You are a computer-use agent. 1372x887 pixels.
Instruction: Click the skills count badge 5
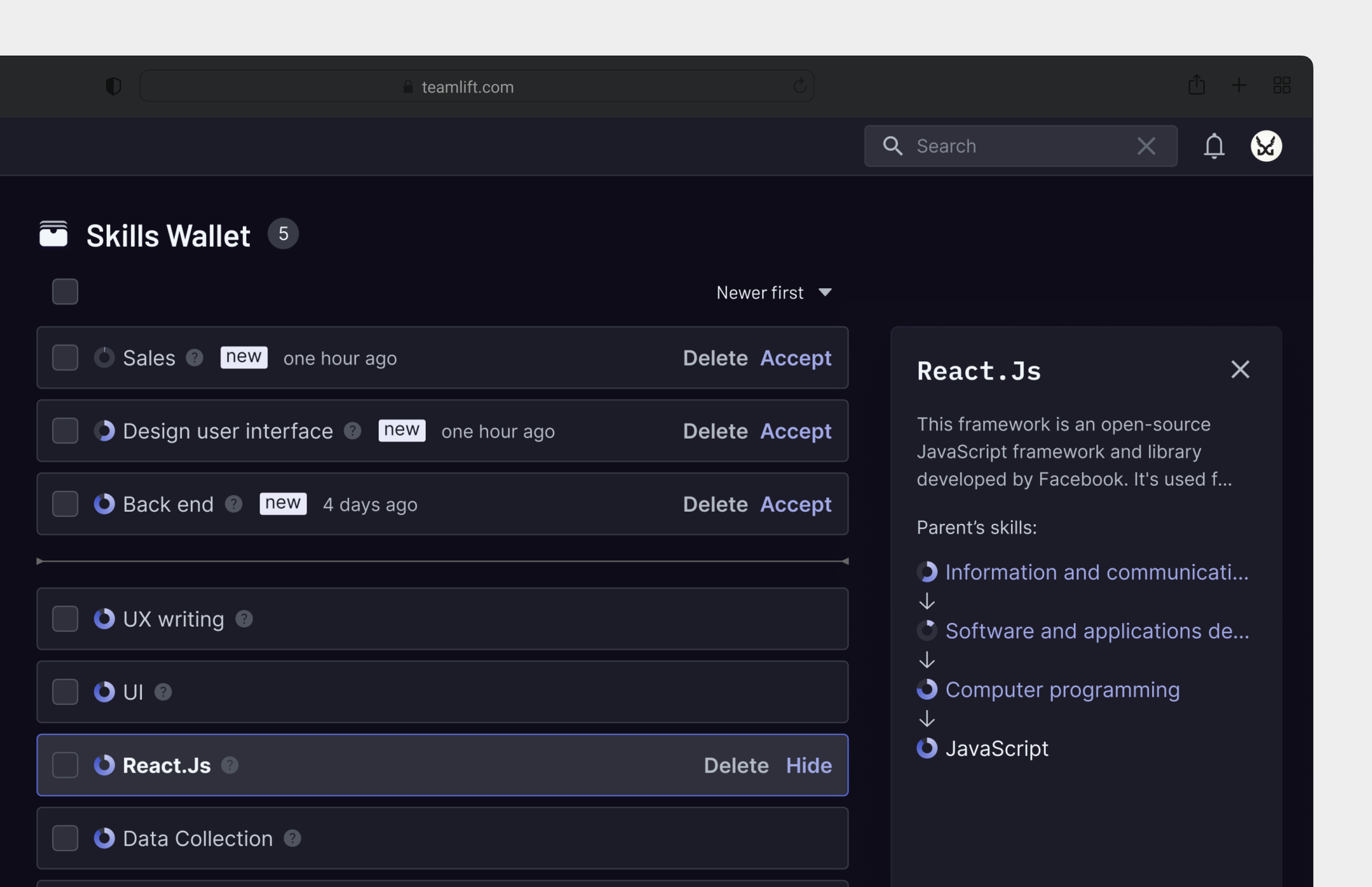(283, 234)
